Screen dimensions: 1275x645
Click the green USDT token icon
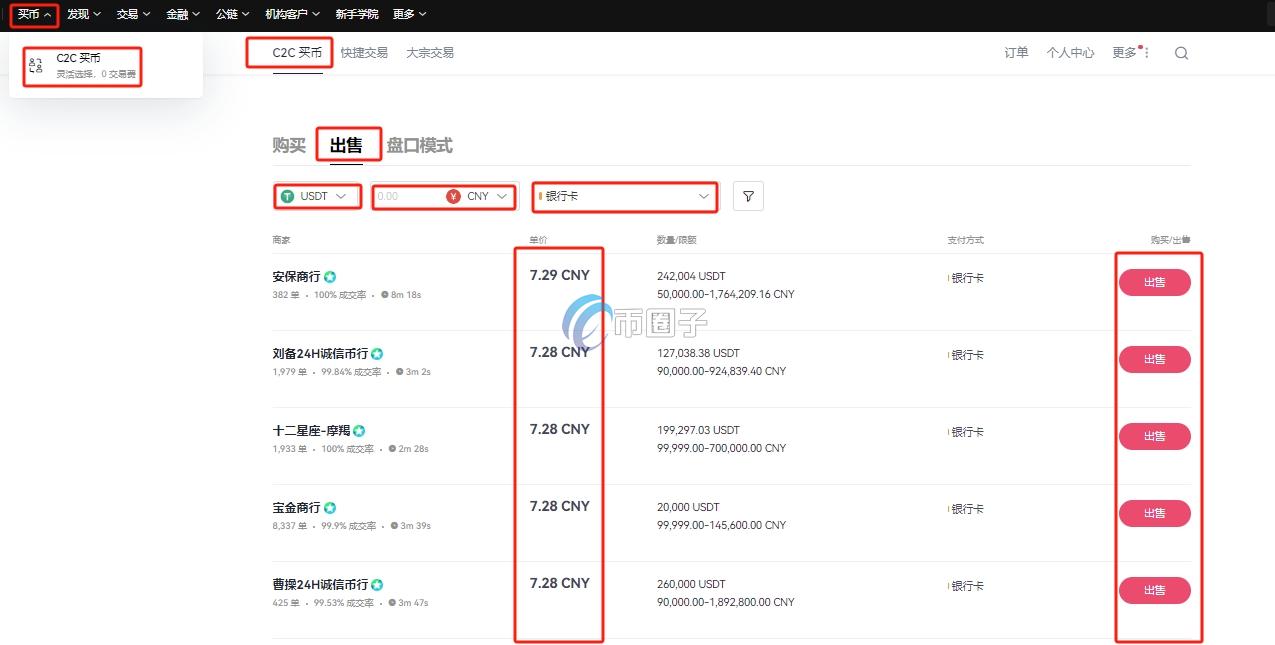(288, 196)
